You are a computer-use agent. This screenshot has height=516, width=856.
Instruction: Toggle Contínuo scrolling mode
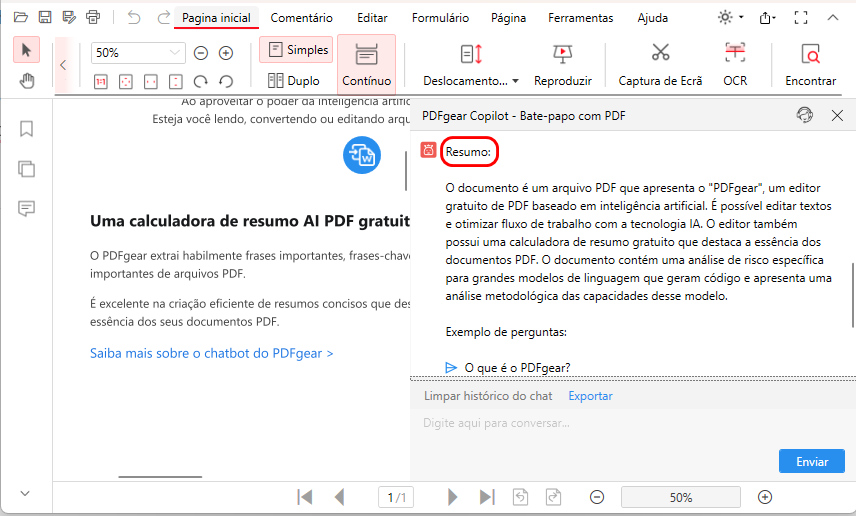click(x=366, y=63)
